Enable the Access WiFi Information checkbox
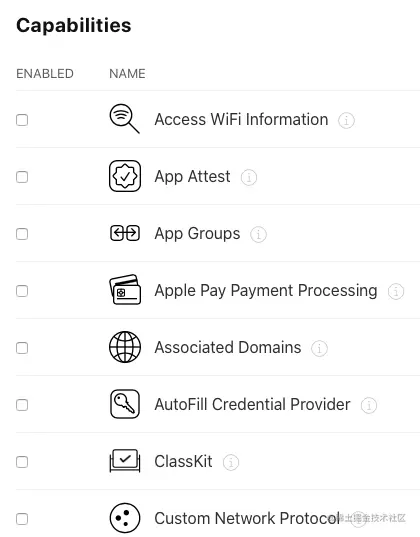Image resolution: width=420 pixels, height=537 pixels. click(22, 120)
